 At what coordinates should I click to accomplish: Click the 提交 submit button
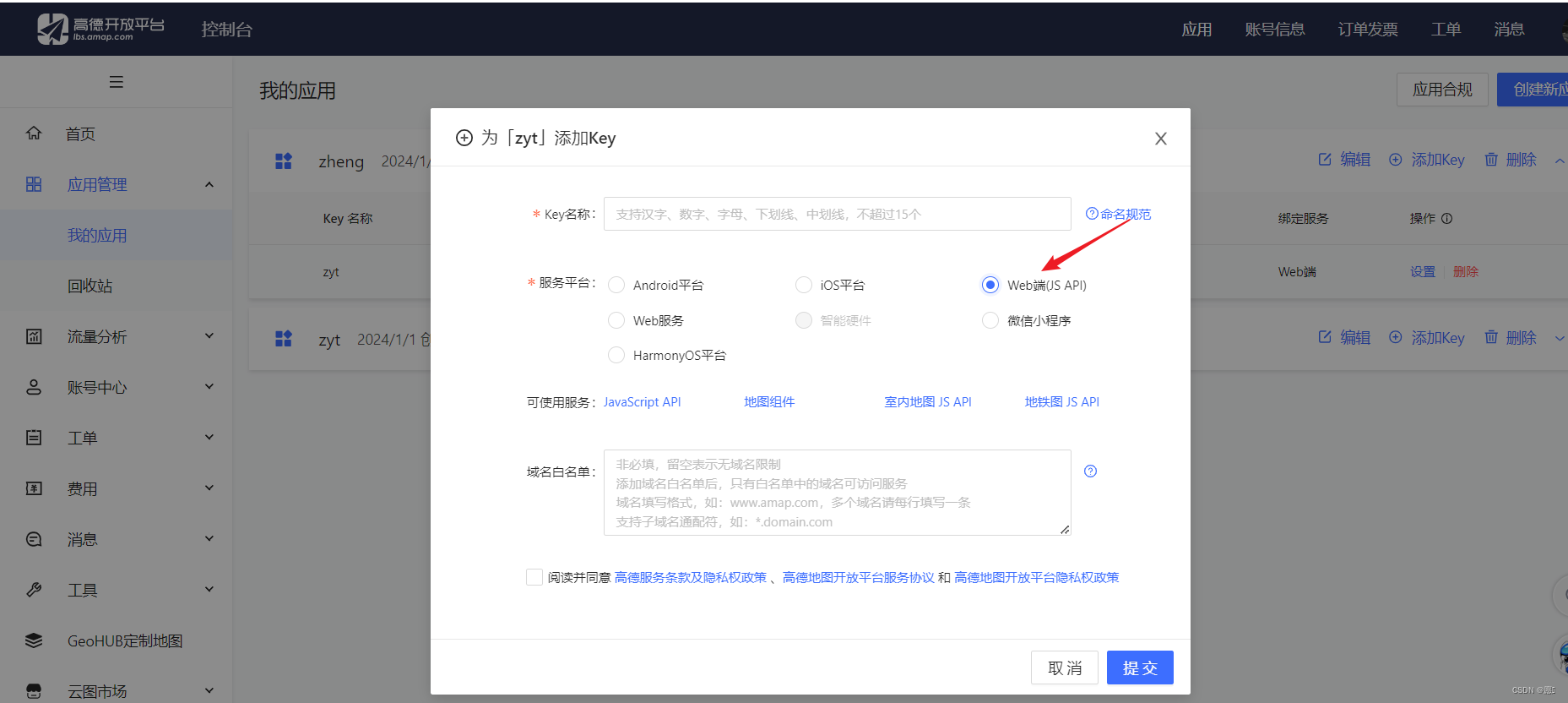point(1140,668)
